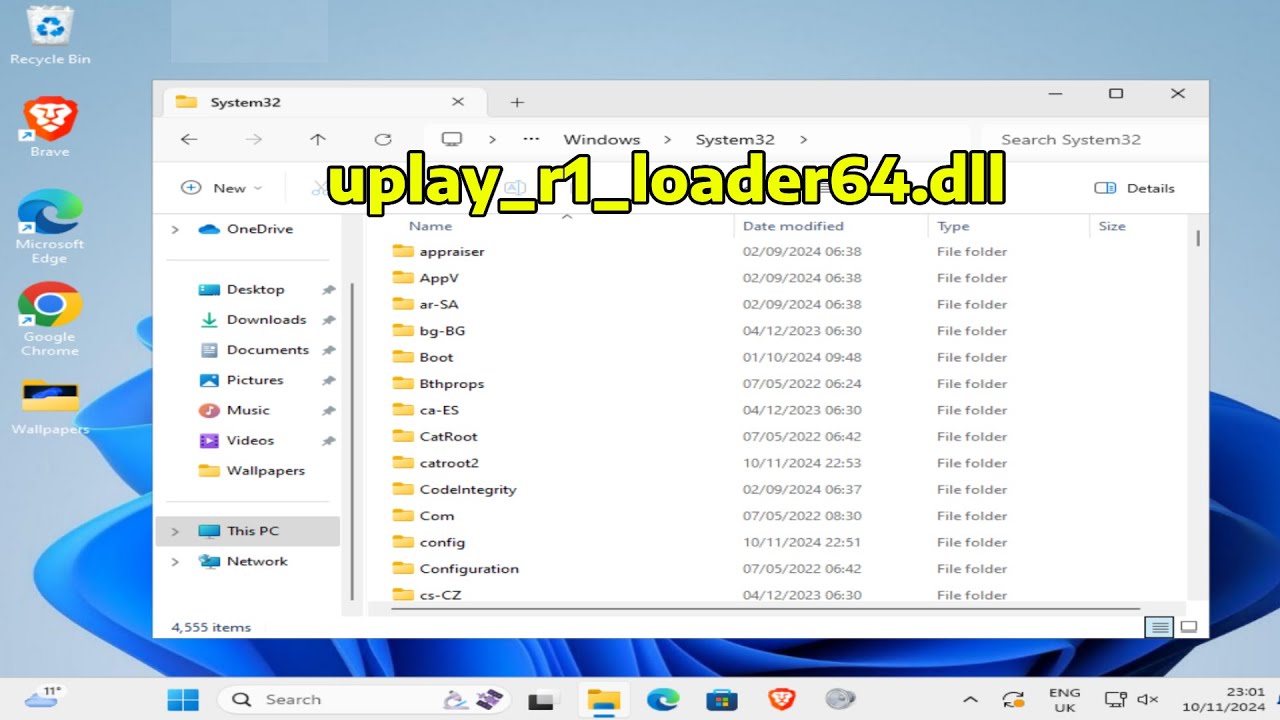The width and height of the screenshot is (1280, 720).
Task: Select the CatRoot folder
Action: point(434,436)
